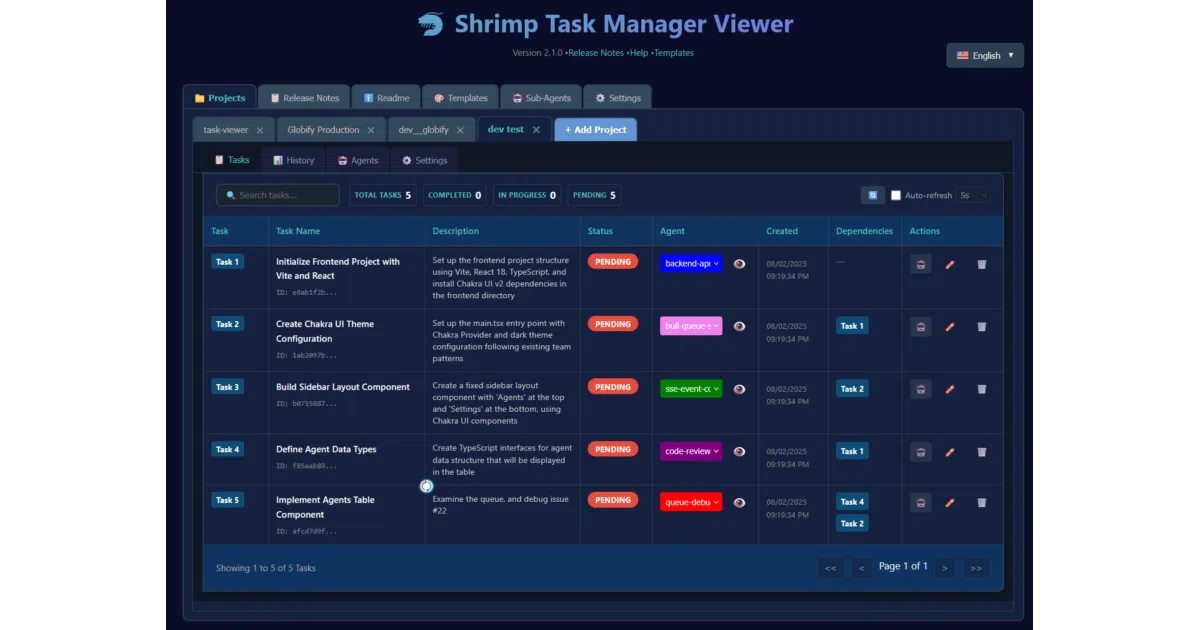Sort by the Status column header
1200x630 pixels.
[600, 231]
